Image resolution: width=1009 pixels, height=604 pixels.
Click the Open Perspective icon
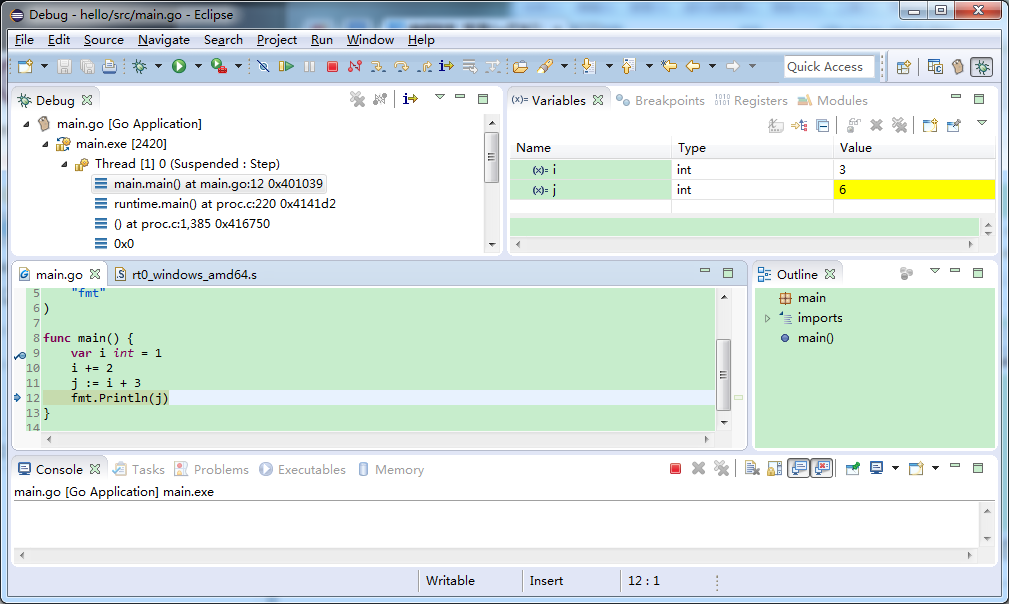click(x=903, y=67)
